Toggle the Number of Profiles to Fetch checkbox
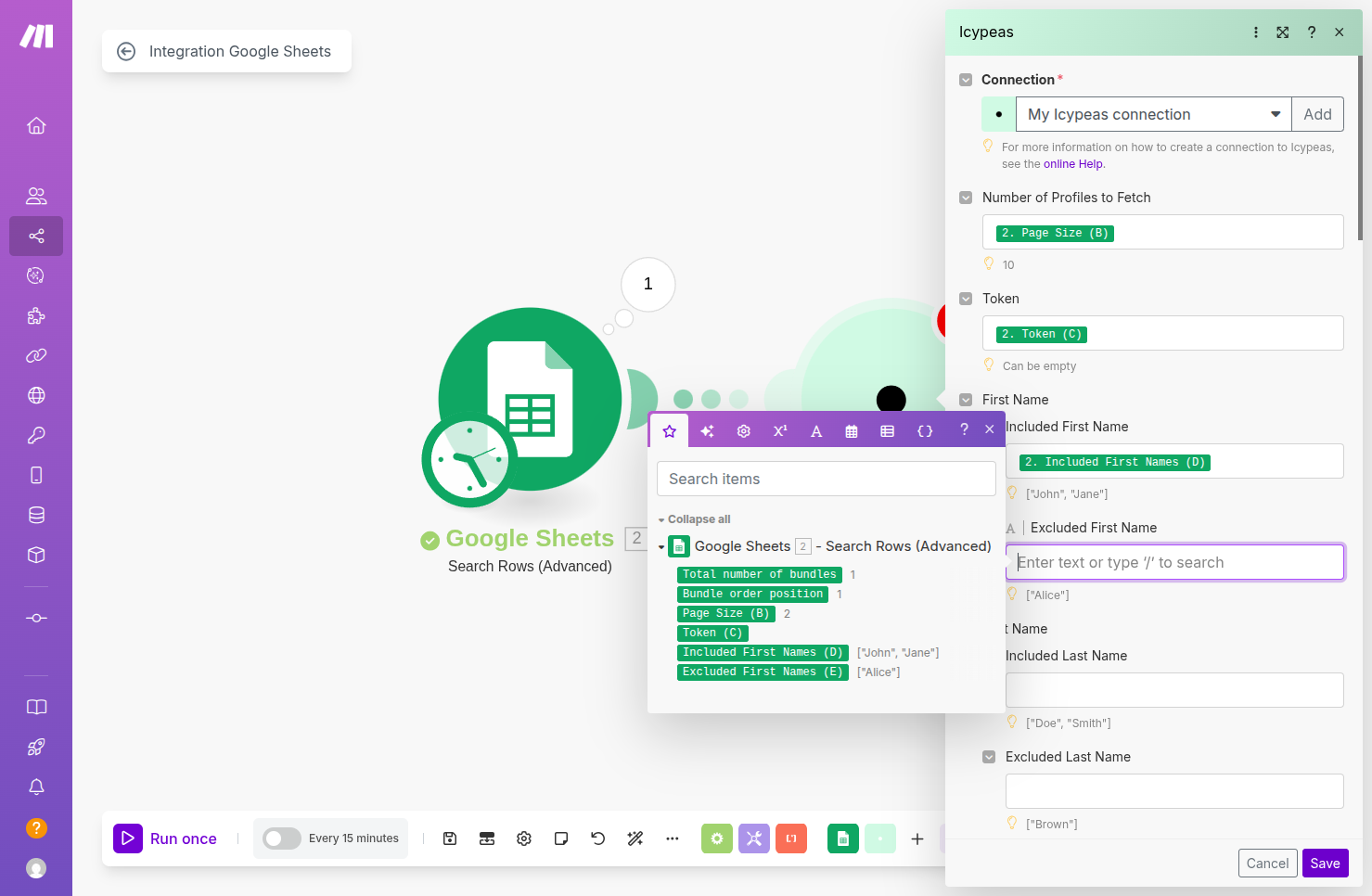 pyautogui.click(x=966, y=198)
